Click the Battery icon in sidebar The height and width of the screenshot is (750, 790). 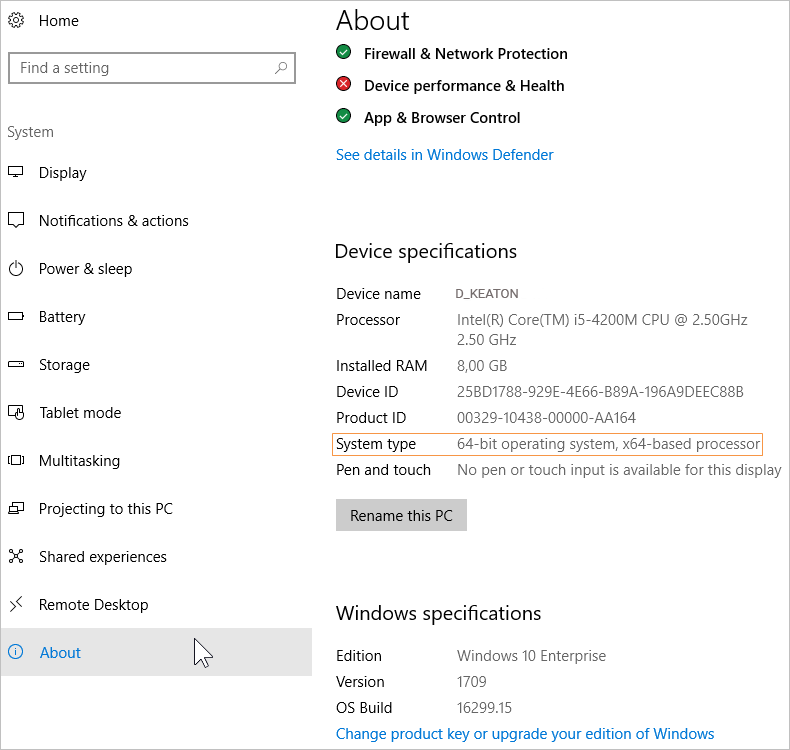coord(16,317)
